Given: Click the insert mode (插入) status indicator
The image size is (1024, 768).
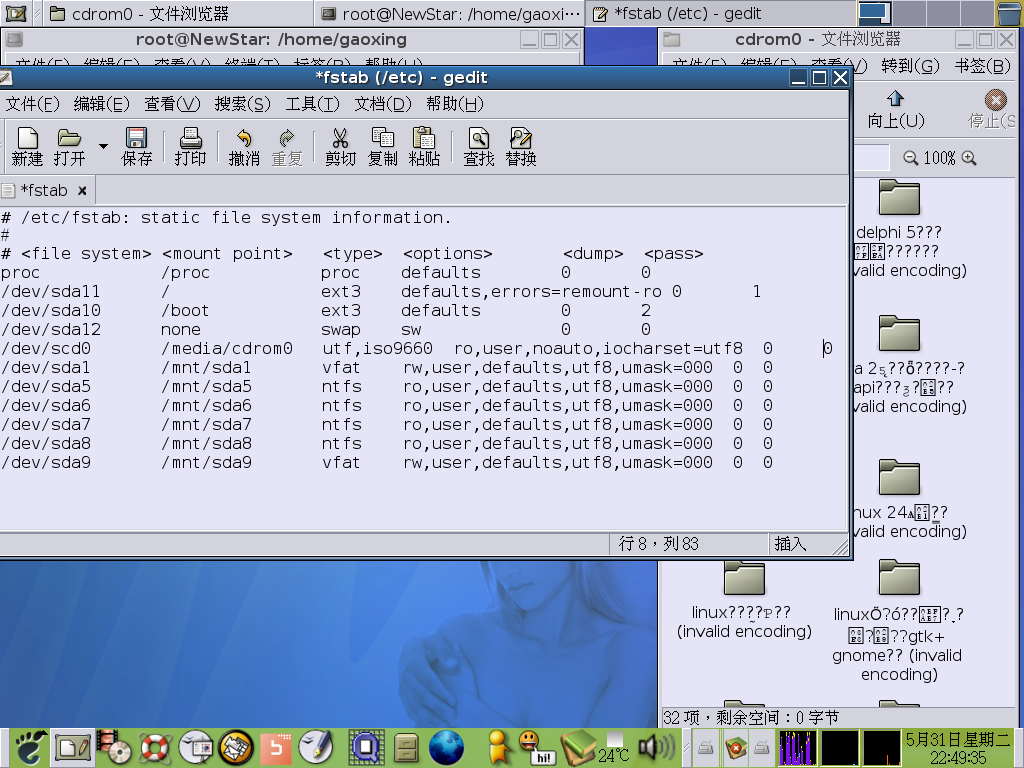Looking at the screenshot, I should click(x=790, y=543).
